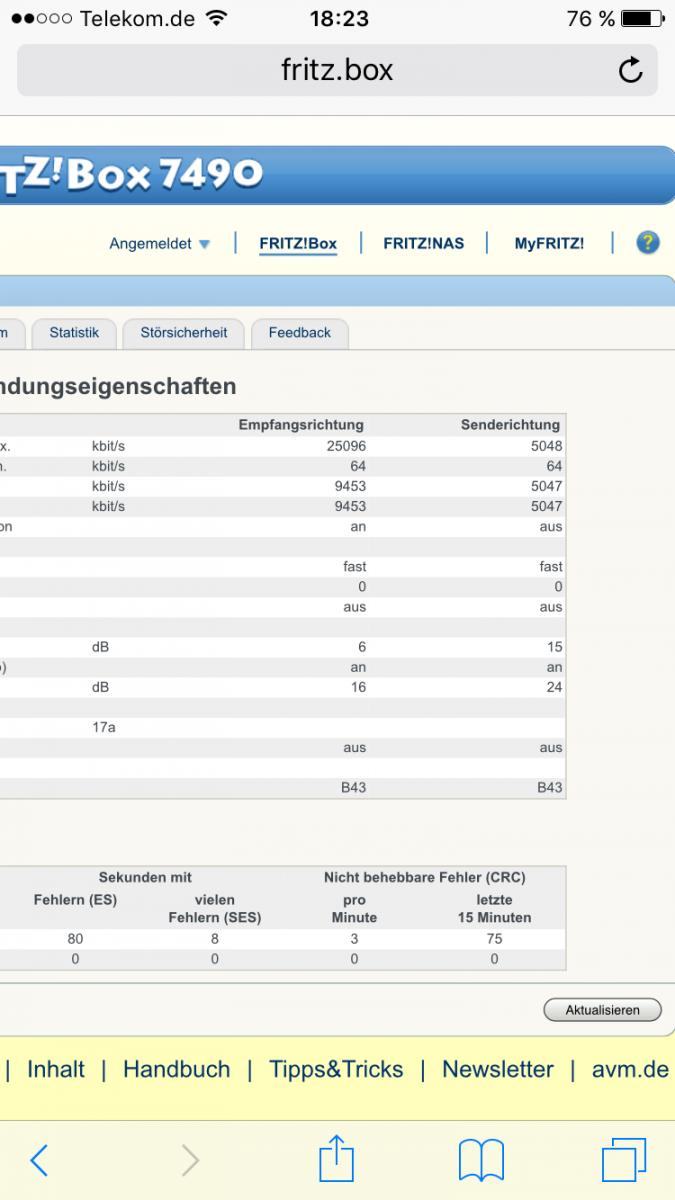This screenshot has height=1200, width=675.
Task: Open the Handbuch footer link
Action: coord(177,1069)
